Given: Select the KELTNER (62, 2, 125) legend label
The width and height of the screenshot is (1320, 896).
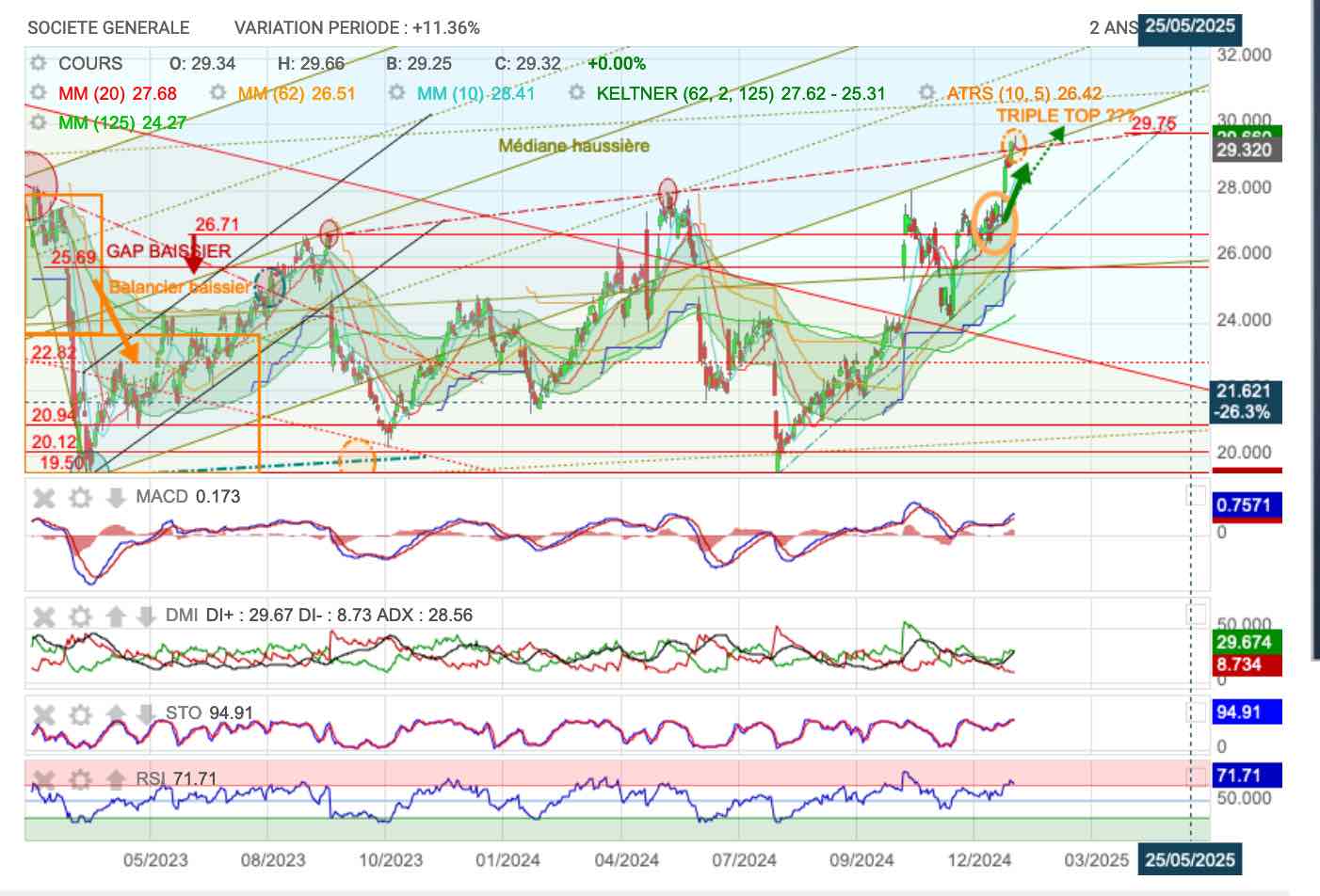Looking at the screenshot, I should 740,93.
